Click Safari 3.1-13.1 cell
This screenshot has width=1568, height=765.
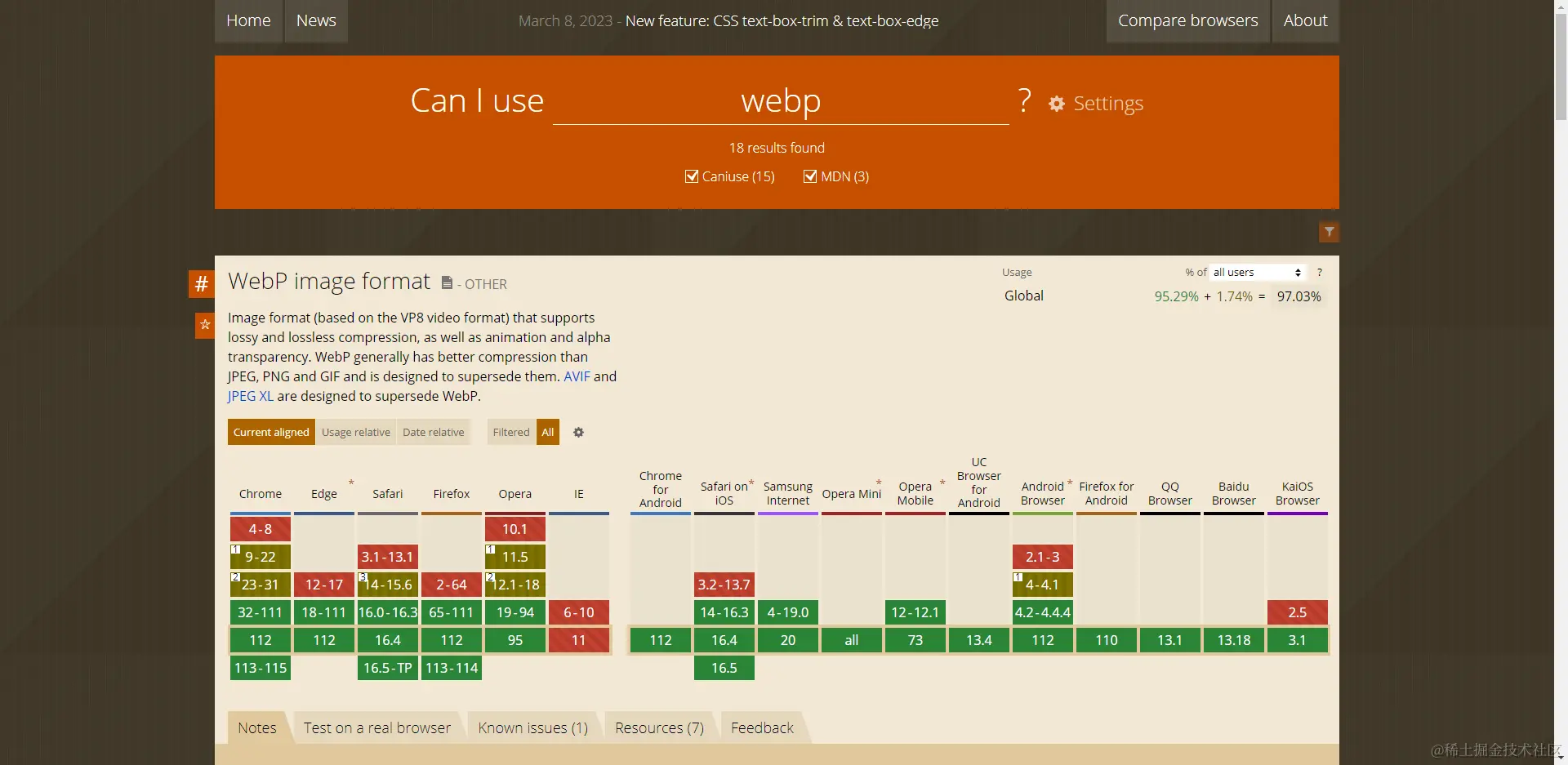click(388, 557)
